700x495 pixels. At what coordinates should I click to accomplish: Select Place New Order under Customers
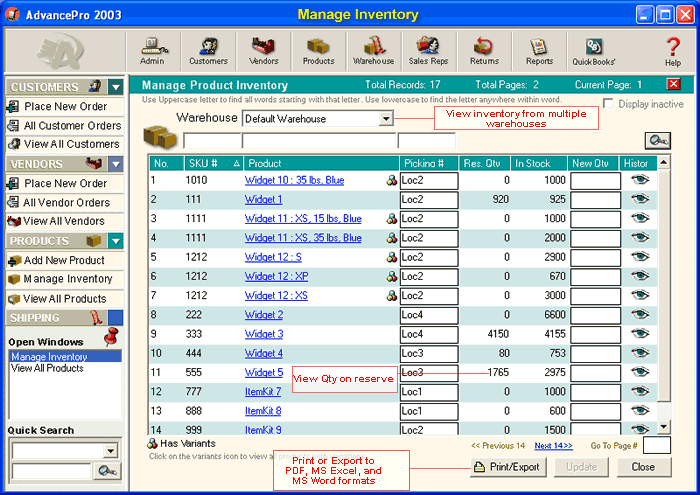click(65, 107)
